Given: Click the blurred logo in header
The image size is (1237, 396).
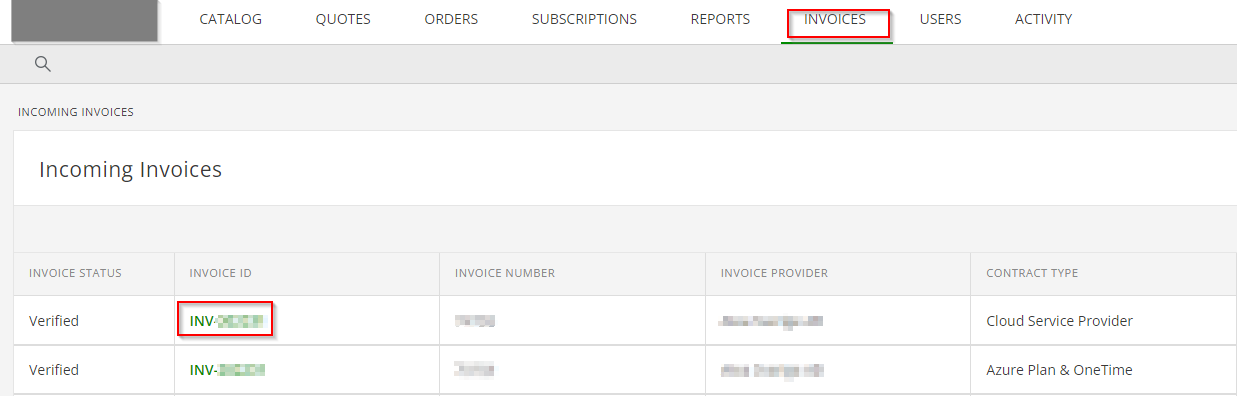Looking at the screenshot, I should [84, 21].
